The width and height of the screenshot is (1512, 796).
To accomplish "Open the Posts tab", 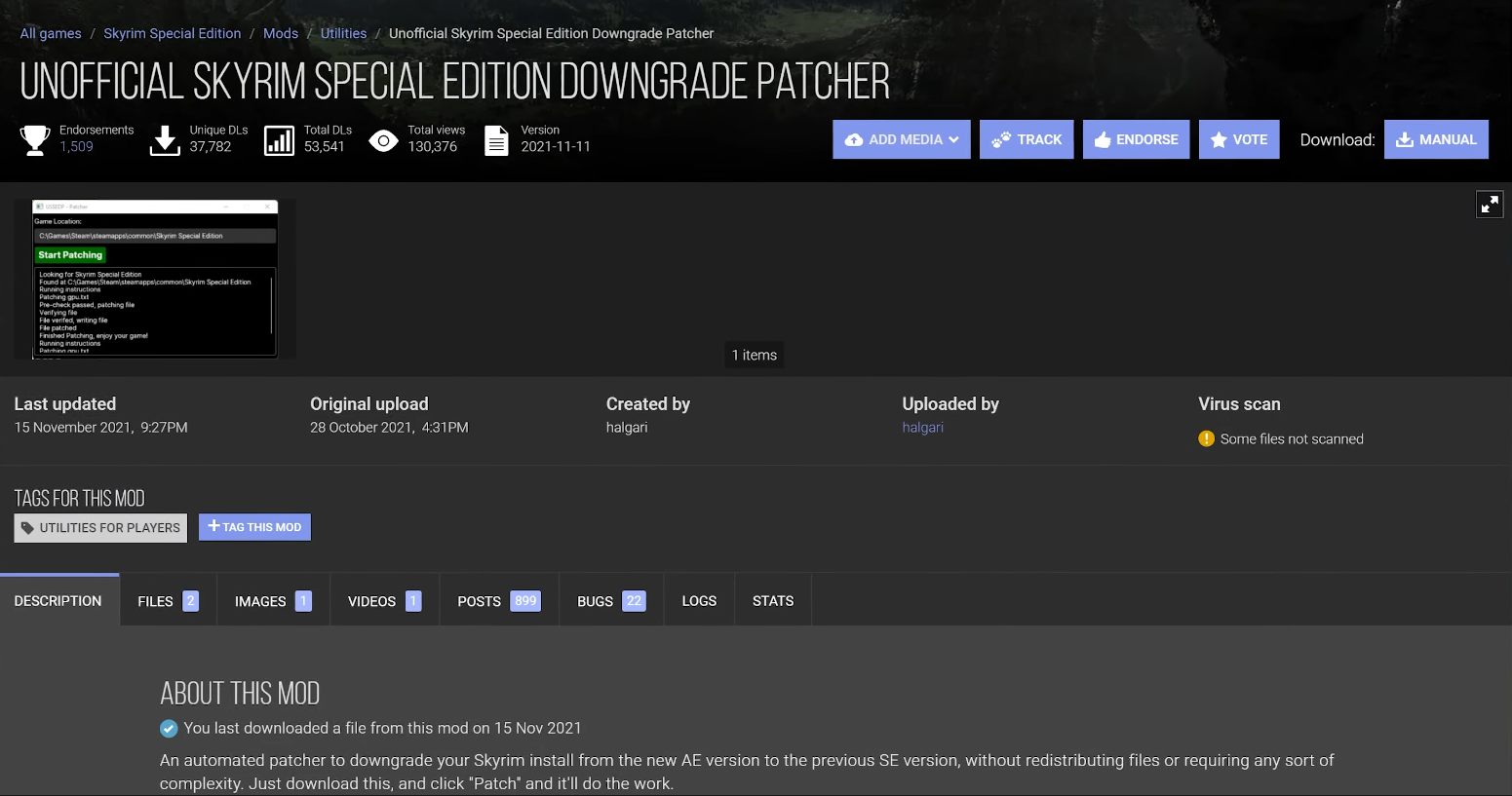I will tap(499, 601).
